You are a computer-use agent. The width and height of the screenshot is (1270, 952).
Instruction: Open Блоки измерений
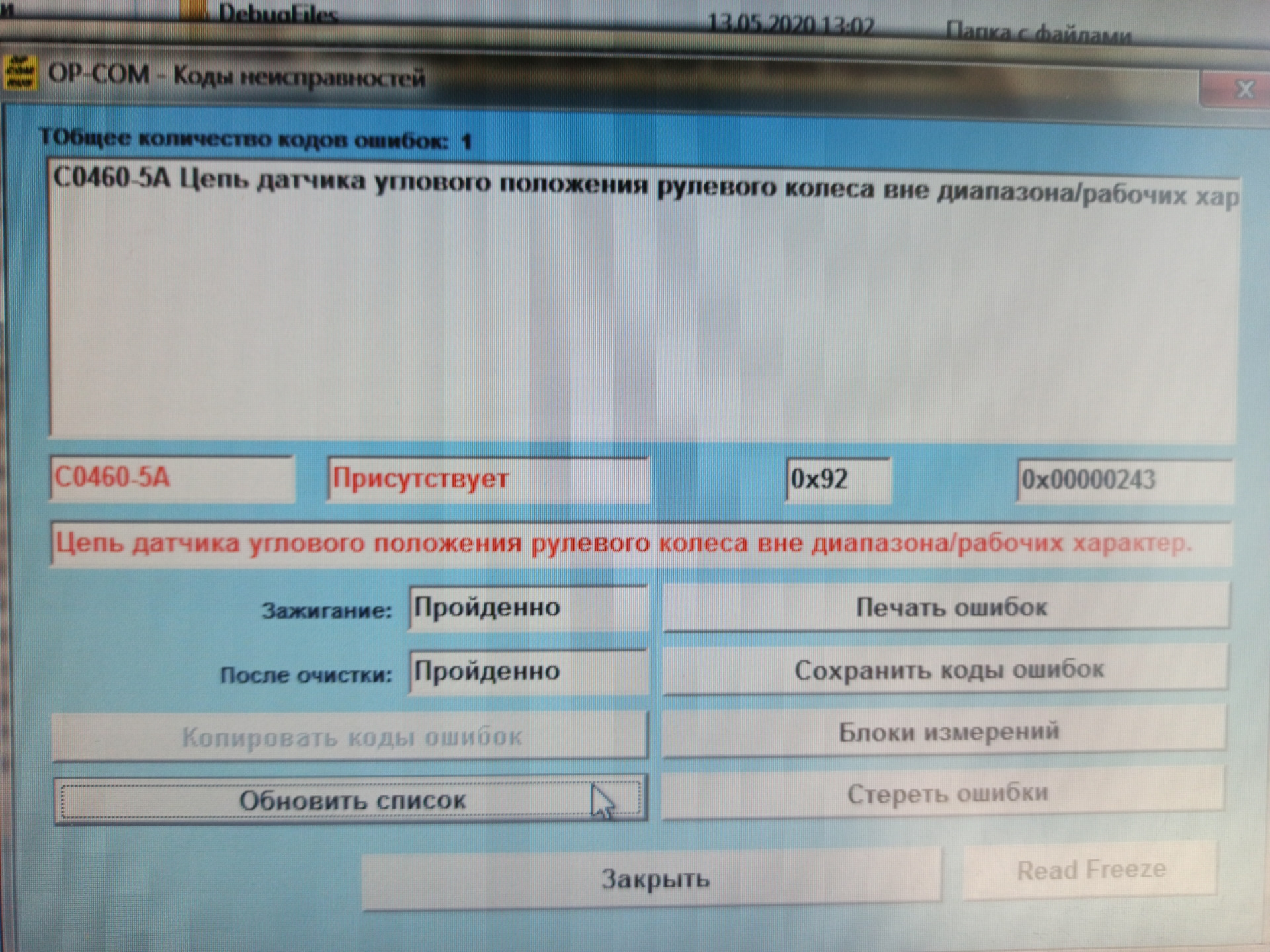click(x=946, y=731)
